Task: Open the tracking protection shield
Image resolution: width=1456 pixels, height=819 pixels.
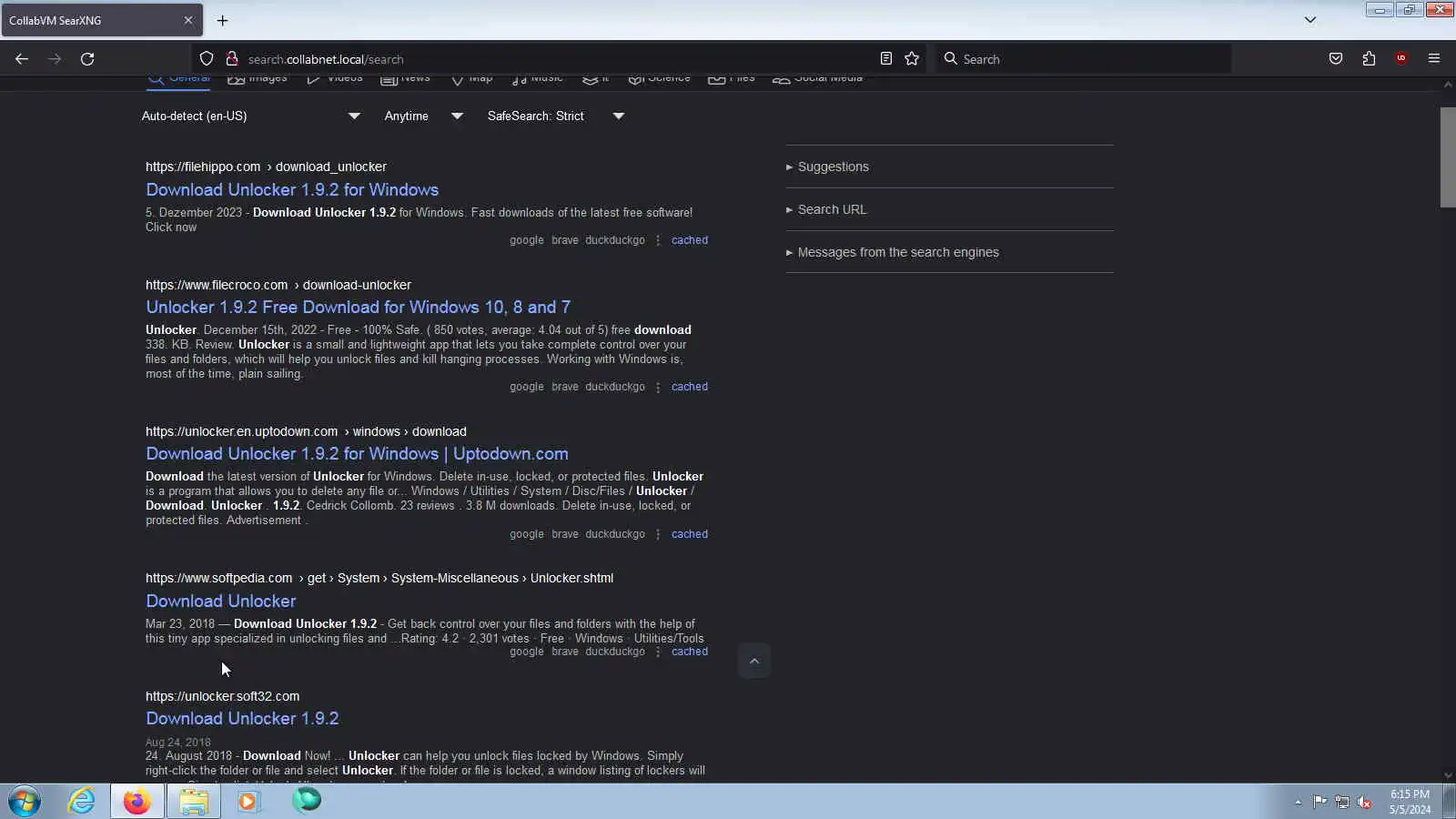Action: 207,59
